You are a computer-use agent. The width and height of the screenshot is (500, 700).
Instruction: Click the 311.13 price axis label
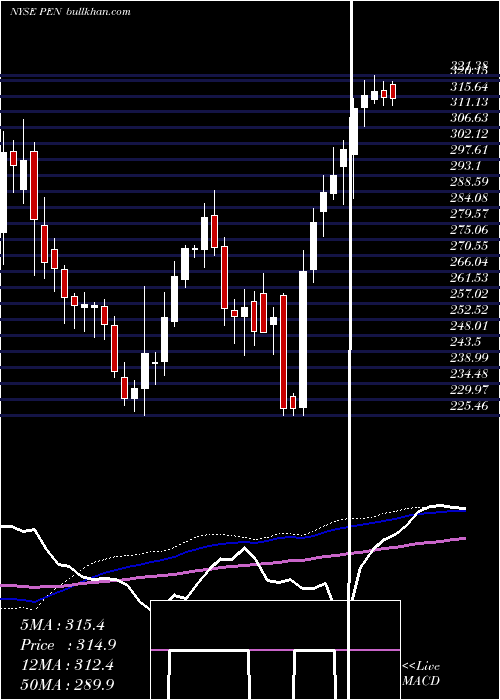pyautogui.click(x=469, y=102)
